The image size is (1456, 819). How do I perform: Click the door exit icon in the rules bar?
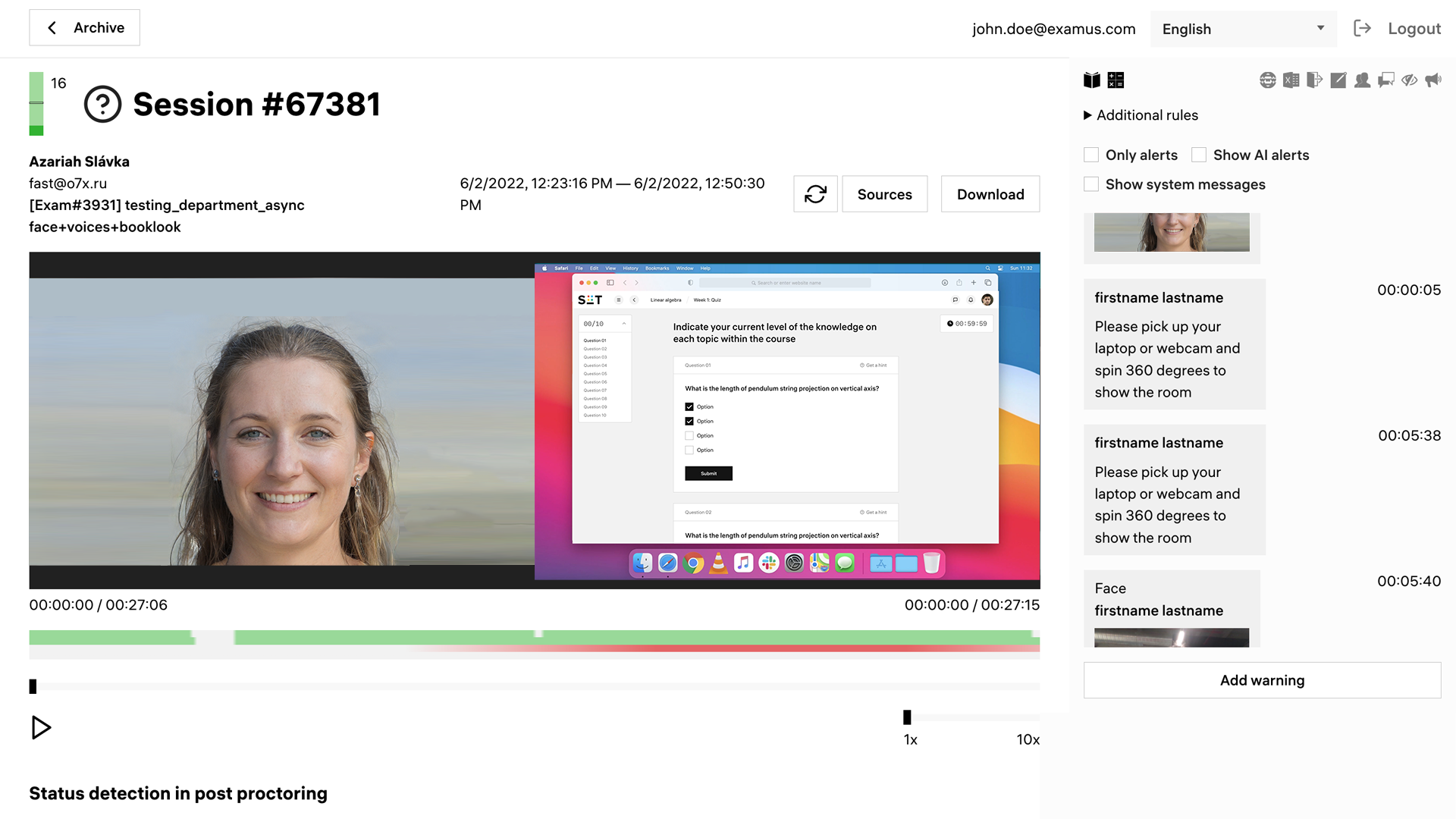point(1315,80)
